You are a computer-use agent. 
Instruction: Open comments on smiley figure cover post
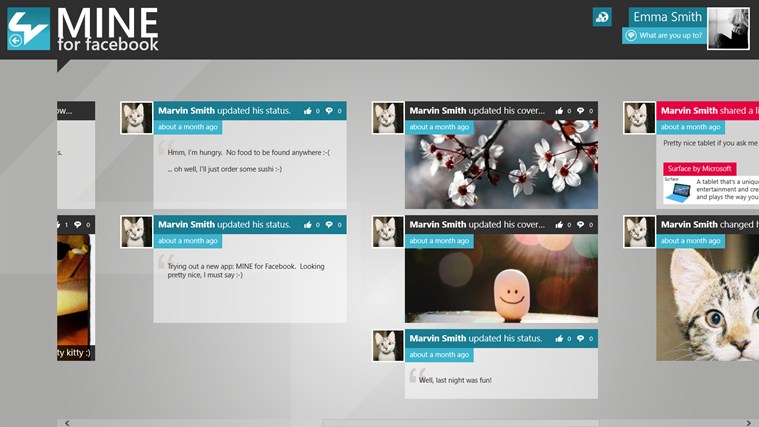tap(580, 225)
